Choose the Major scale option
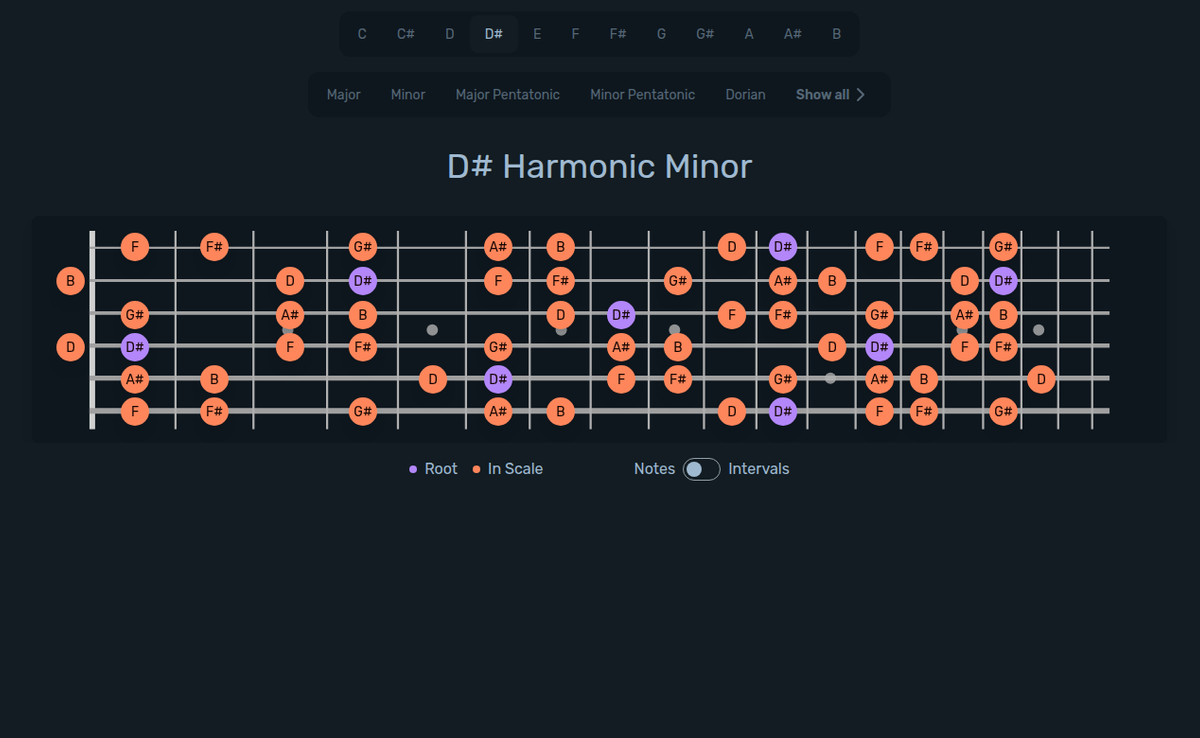Image resolution: width=1200 pixels, height=738 pixels. click(343, 94)
